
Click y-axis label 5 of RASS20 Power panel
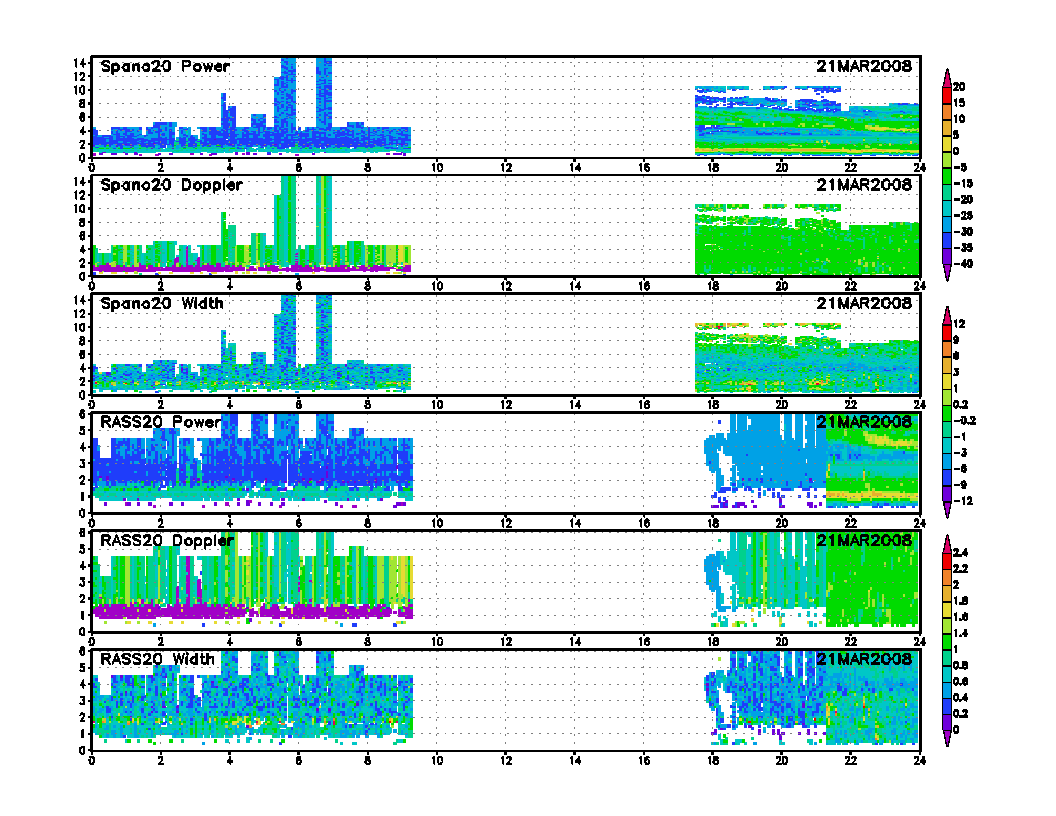tap(83, 430)
